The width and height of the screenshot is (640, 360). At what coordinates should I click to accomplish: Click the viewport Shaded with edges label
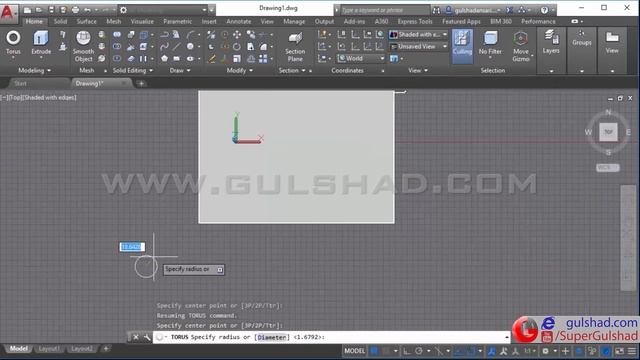[x=51, y=98]
